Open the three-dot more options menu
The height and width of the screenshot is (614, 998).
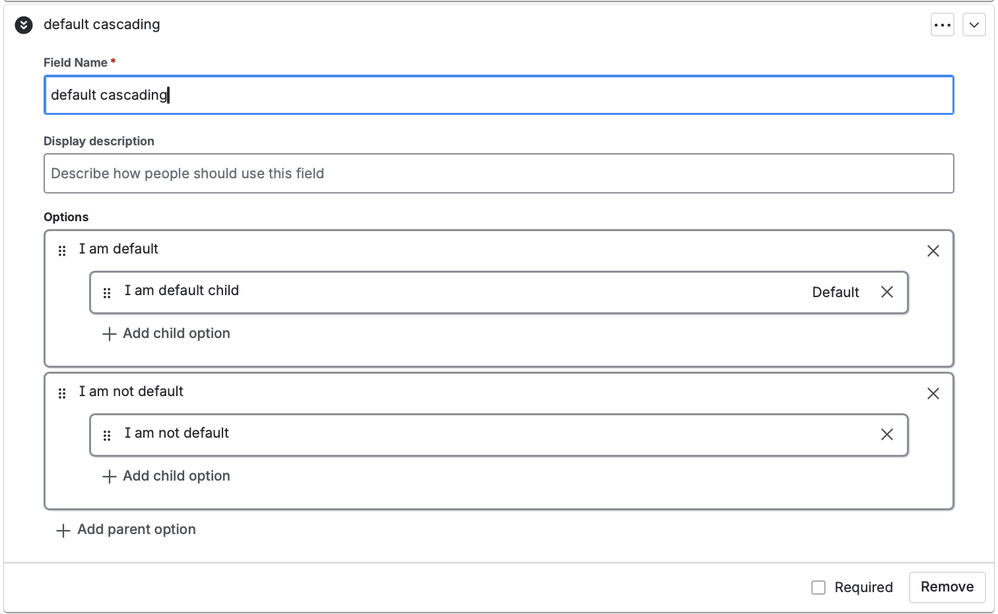click(942, 25)
